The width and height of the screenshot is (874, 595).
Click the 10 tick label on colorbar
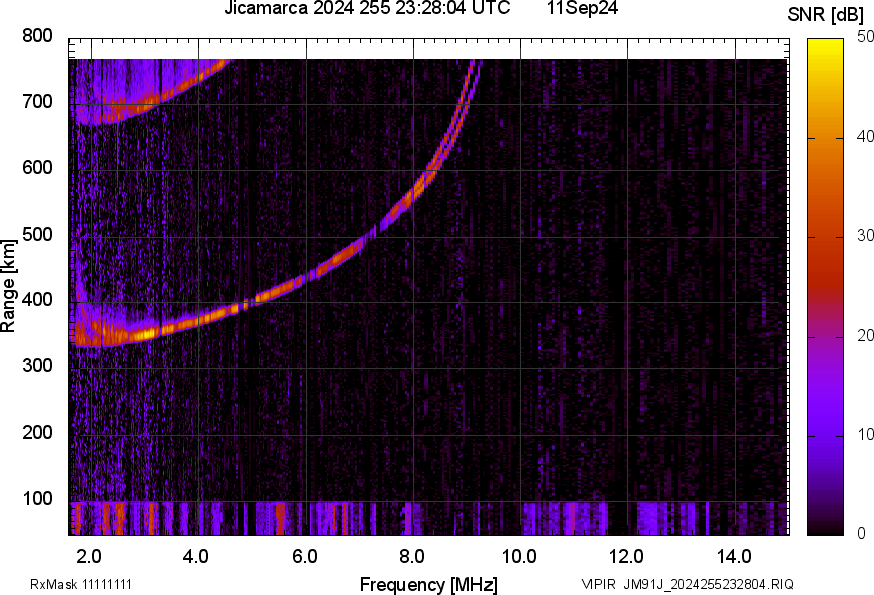864,434
